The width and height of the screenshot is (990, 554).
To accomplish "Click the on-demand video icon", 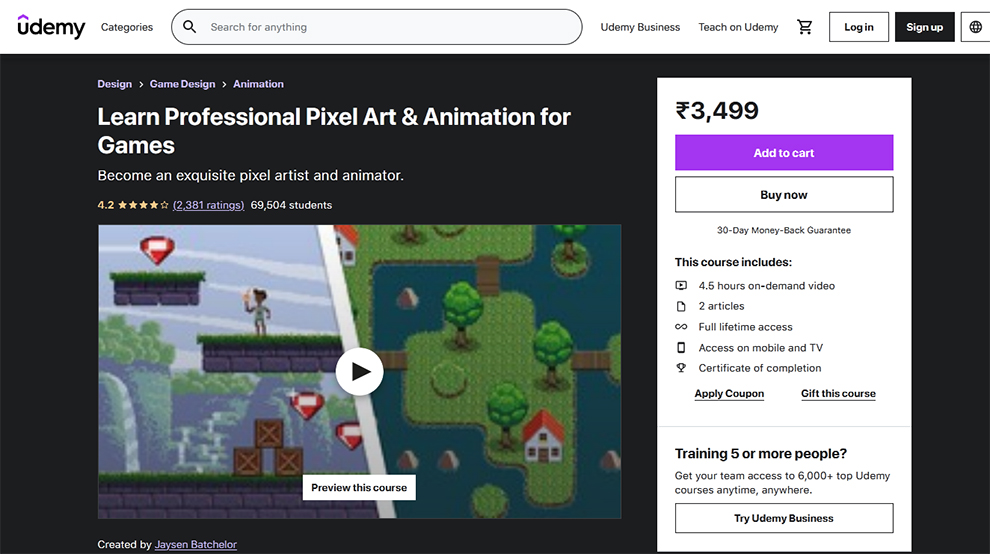I will [681, 286].
